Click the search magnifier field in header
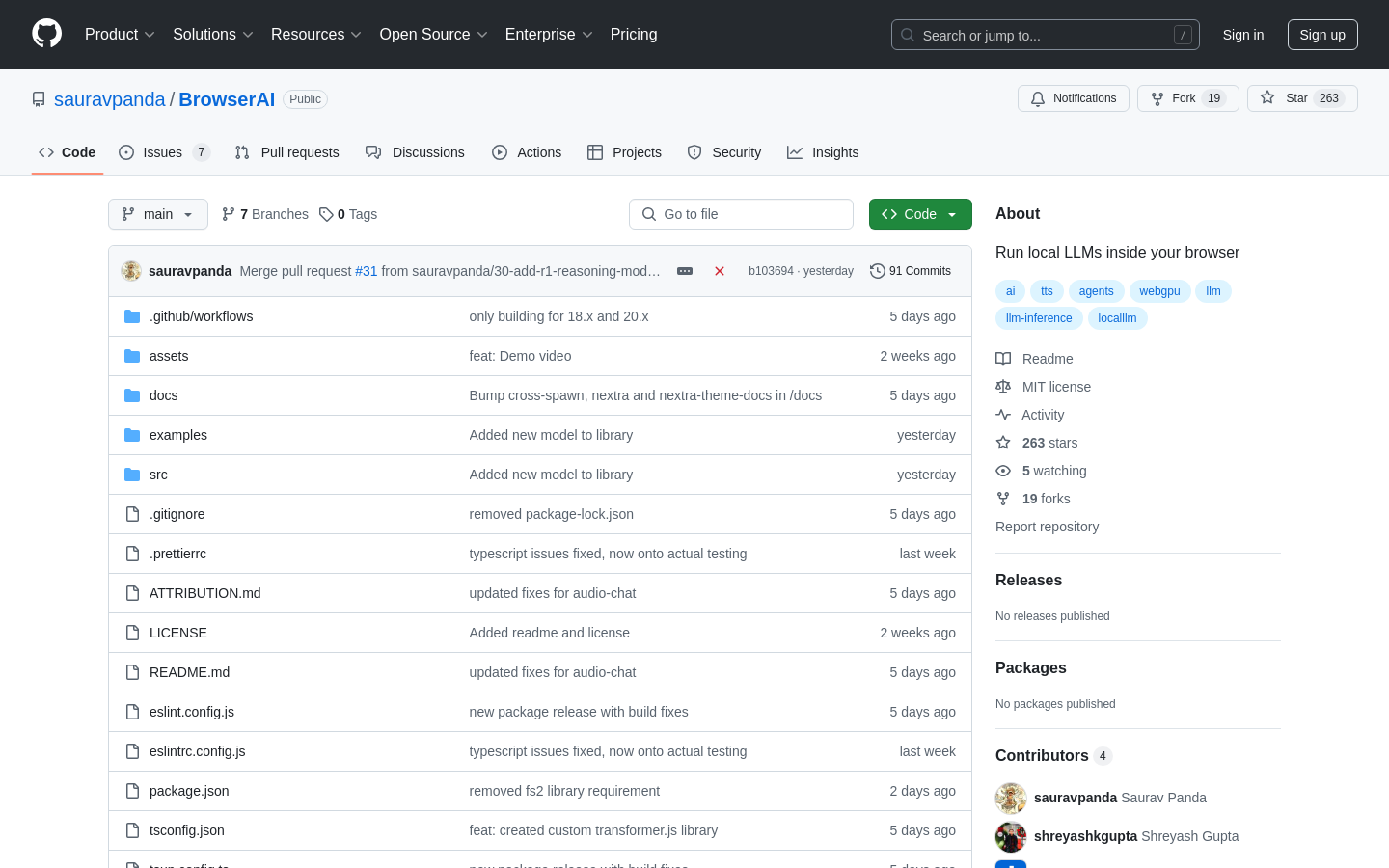 click(x=1046, y=35)
